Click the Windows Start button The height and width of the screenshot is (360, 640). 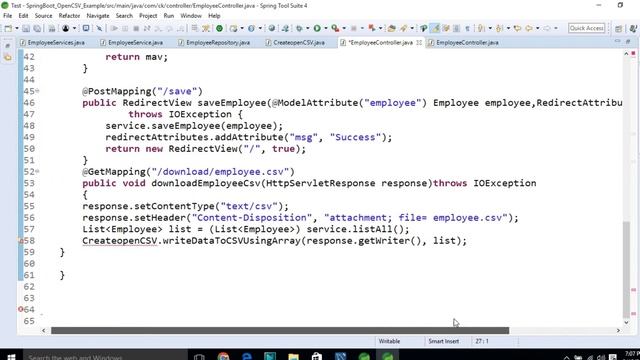click(11, 356)
